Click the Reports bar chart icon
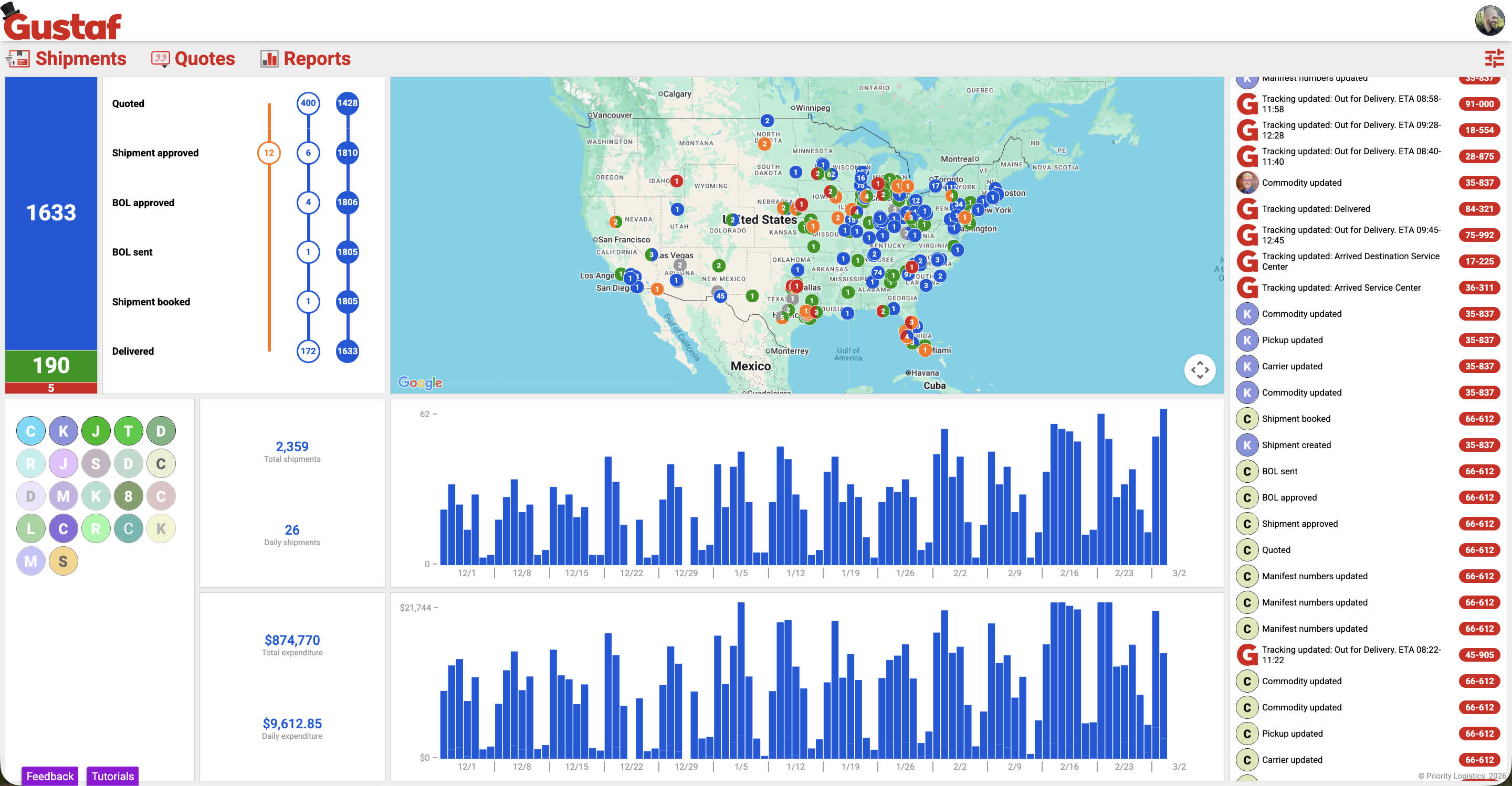 pos(269,59)
